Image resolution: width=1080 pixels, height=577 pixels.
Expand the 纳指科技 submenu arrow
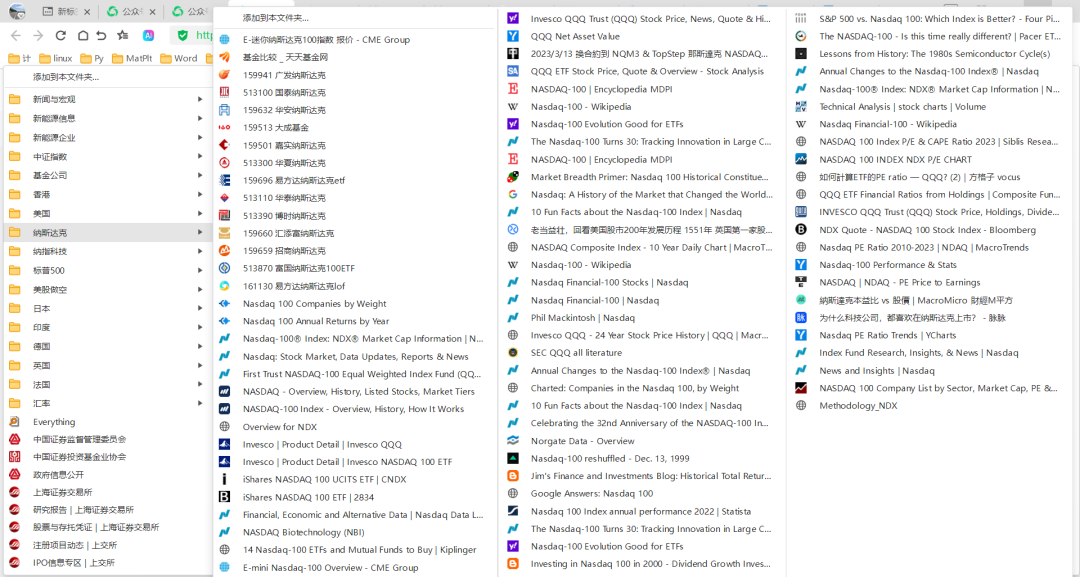click(200, 251)
